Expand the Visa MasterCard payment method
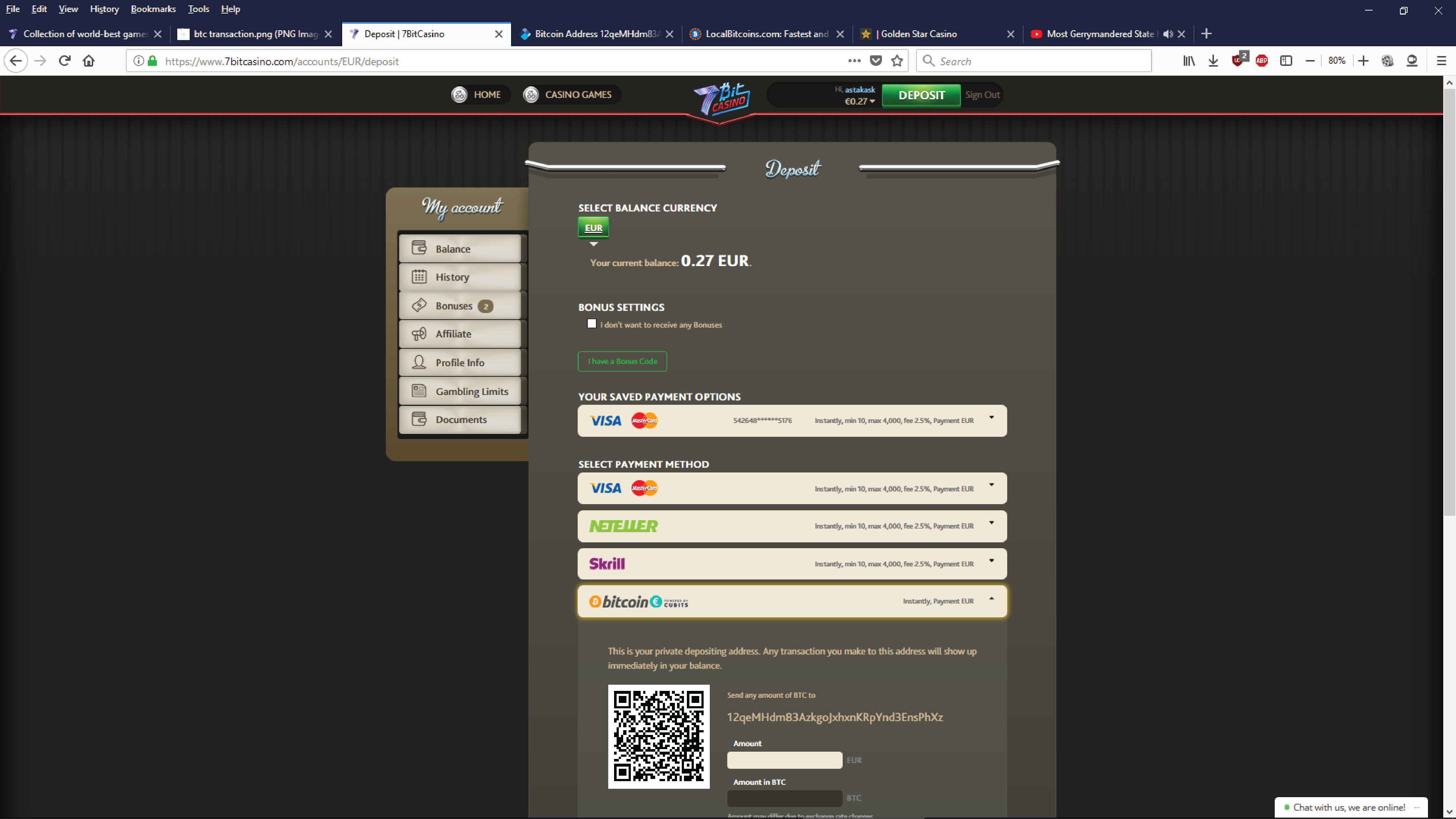This screenshot has width=1456, height=819. point(792,488)
